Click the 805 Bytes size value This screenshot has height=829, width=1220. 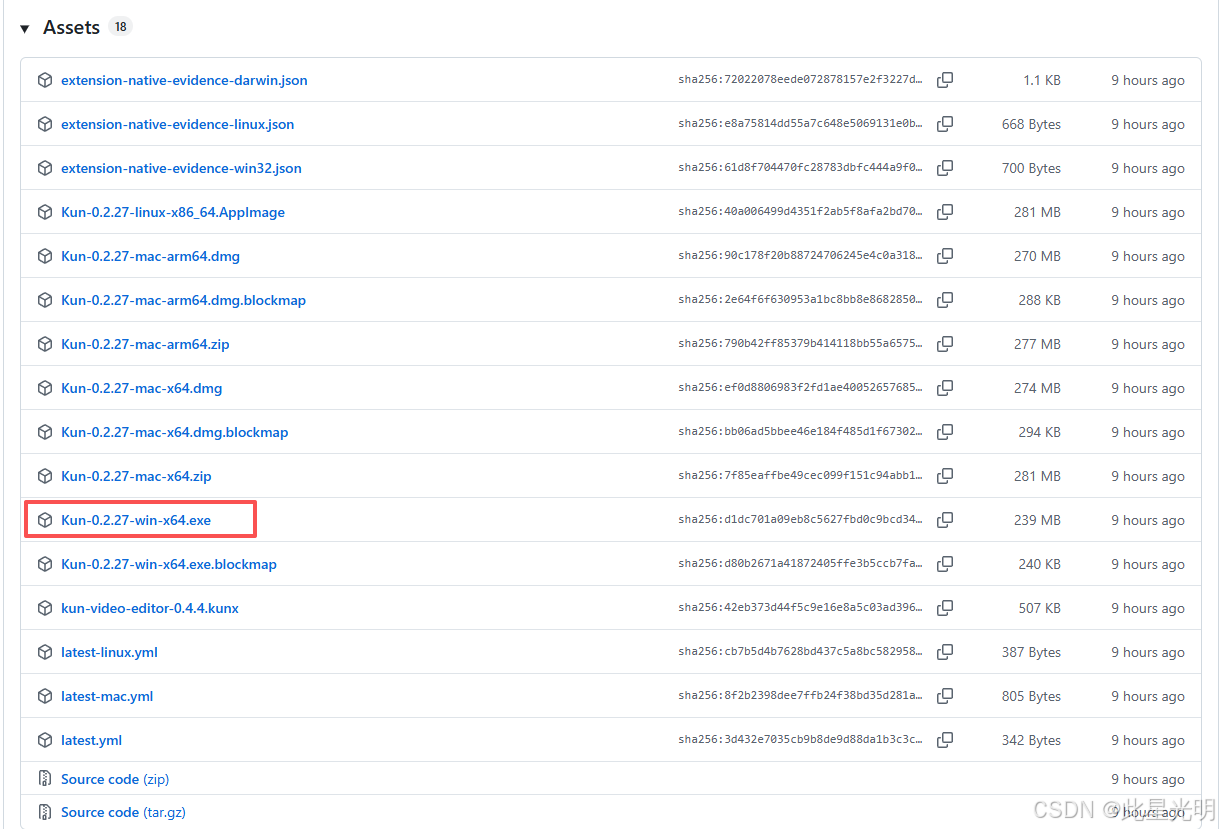tap(1031, 696)
